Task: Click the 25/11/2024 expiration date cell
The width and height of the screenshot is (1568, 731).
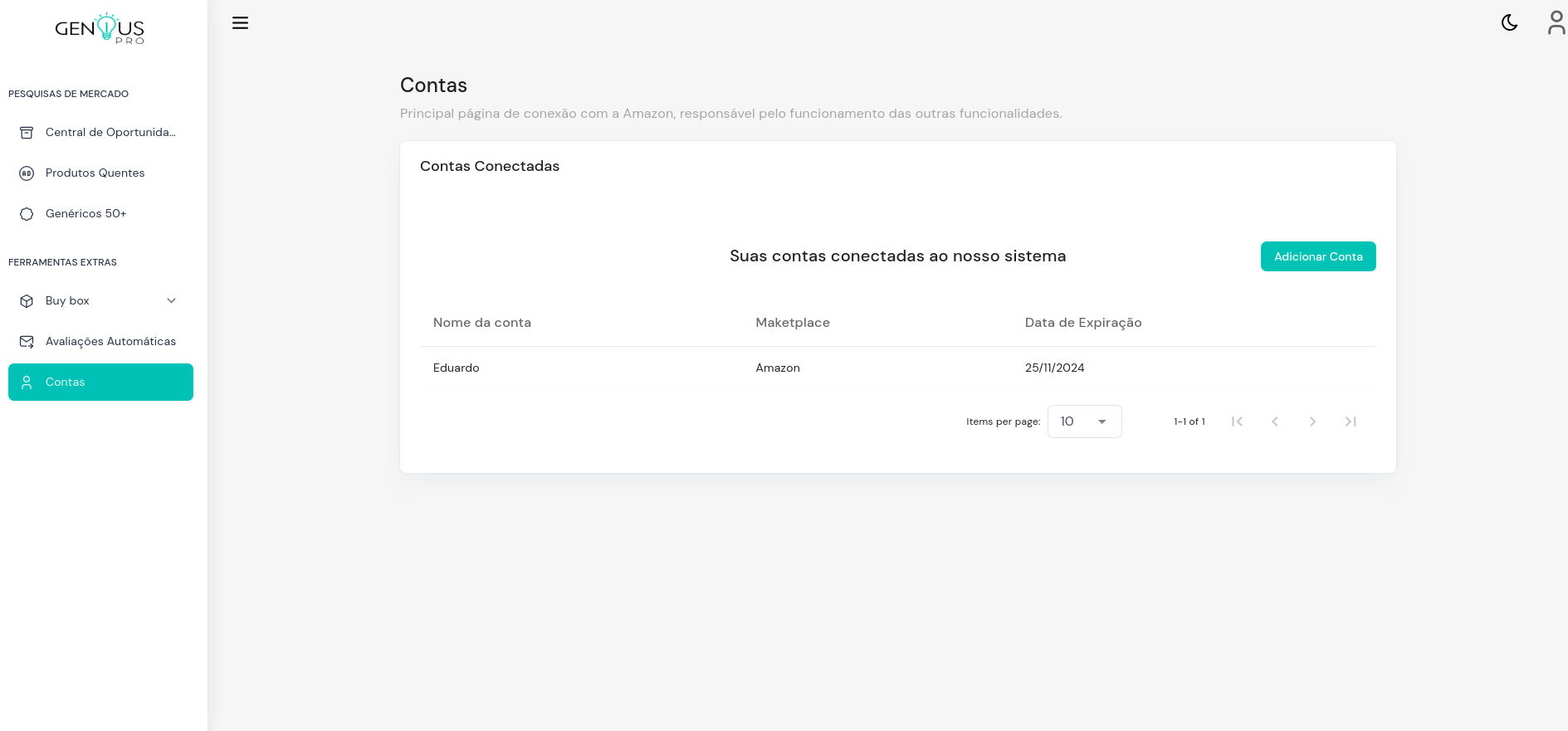Action: [x=1054, y=368]
